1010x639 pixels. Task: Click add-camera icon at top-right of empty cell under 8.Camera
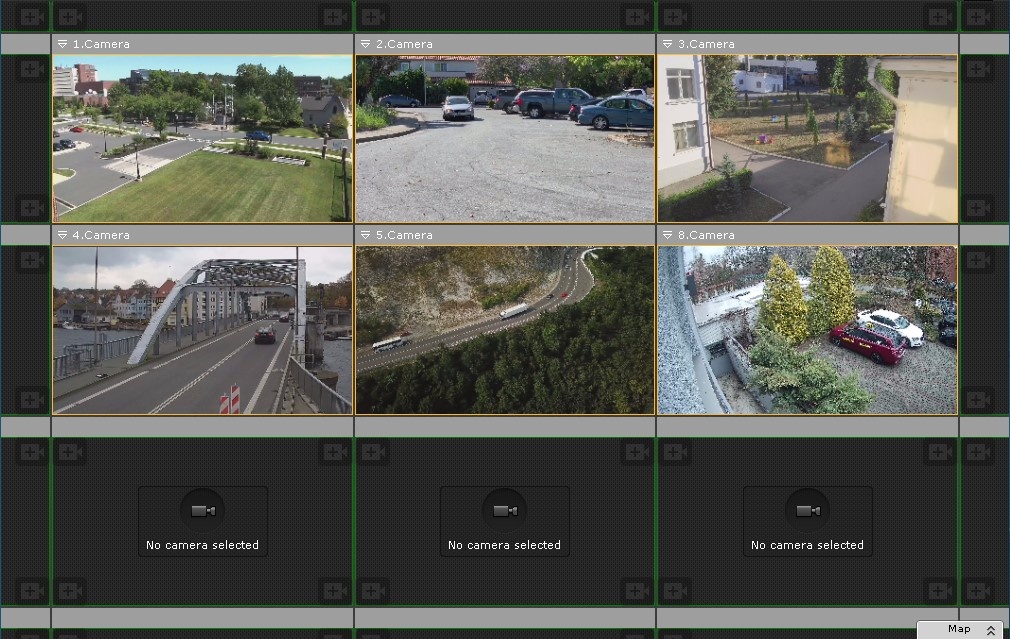[938, 452]
